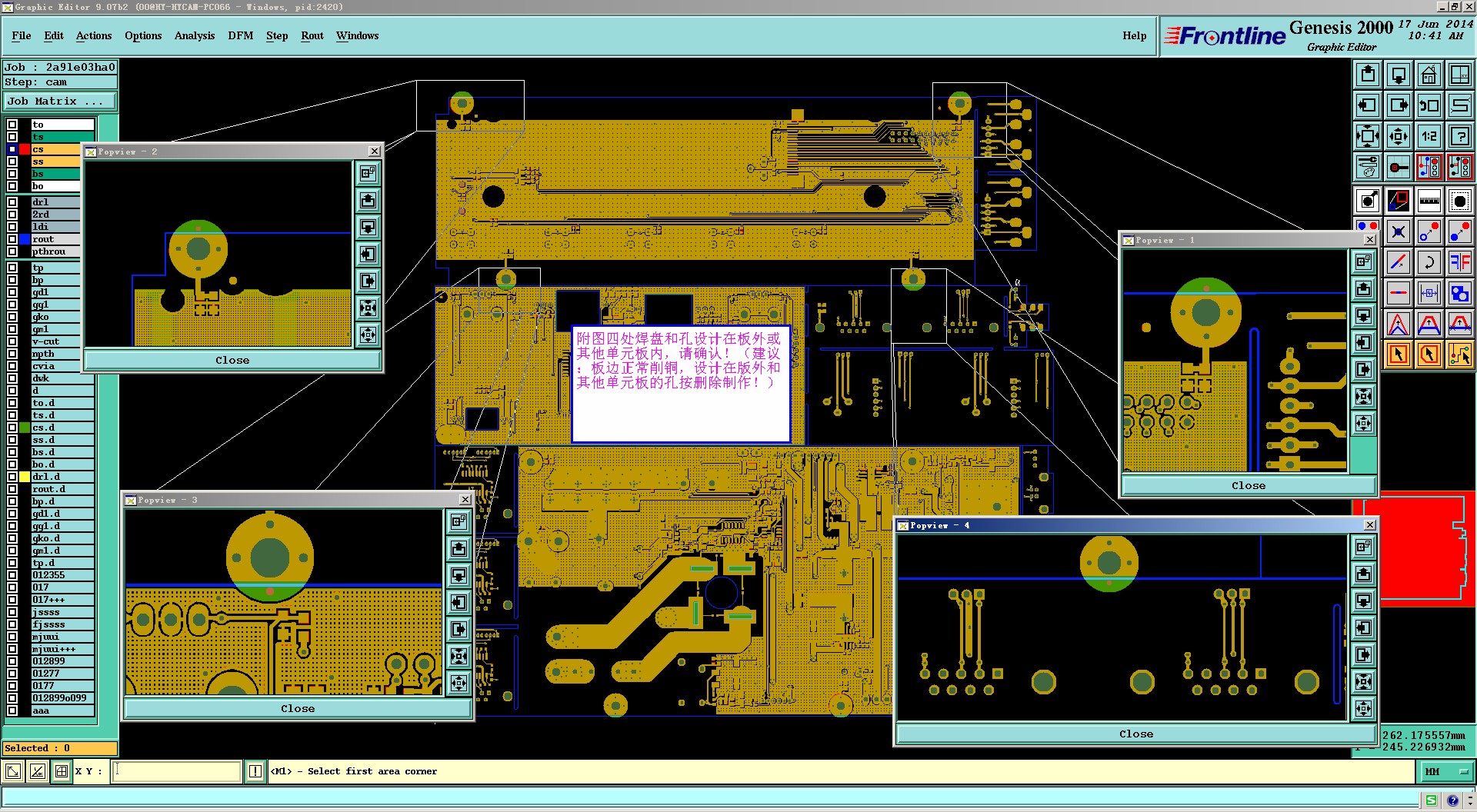Click Close in Popview 1

(x=1249, y=485)
